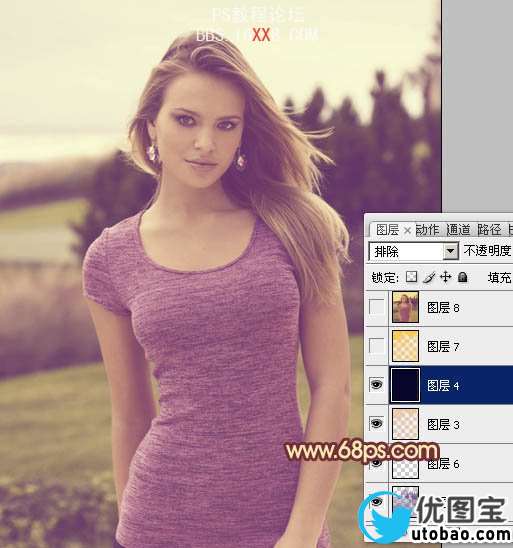Viewport: 513px width, 548px height.
Task: Switch to the 动作 tab
Action: [428, 230]
